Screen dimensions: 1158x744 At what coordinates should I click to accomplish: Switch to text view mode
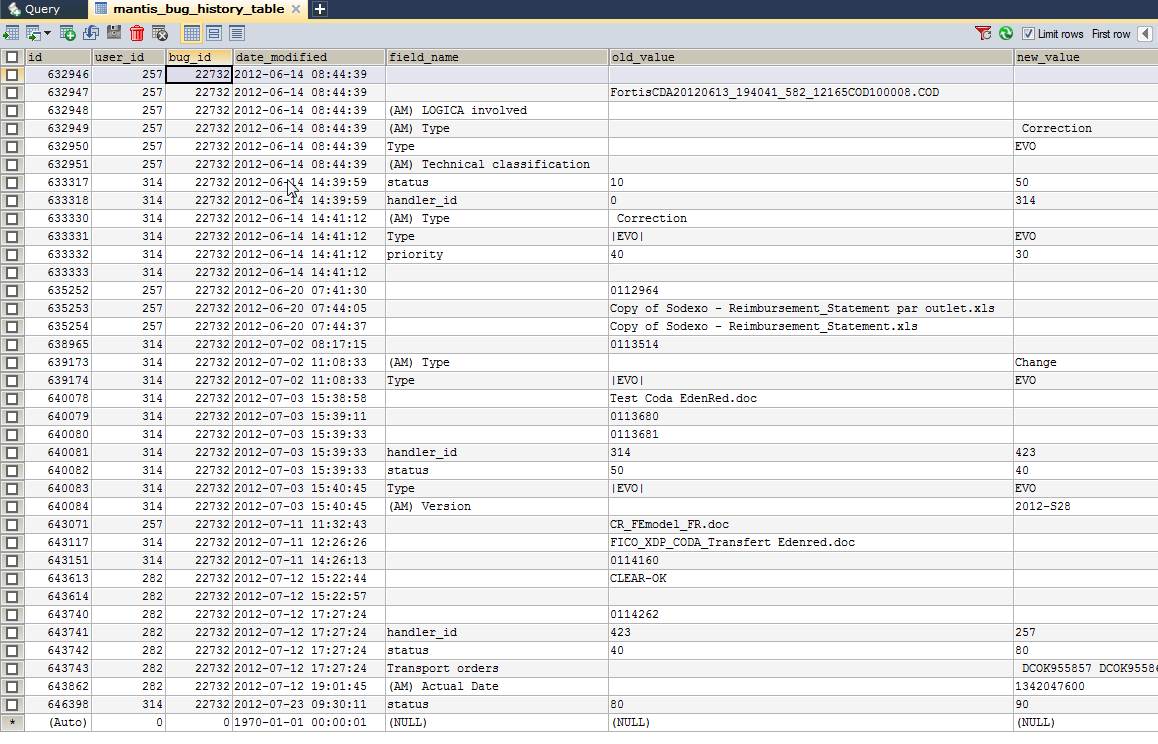237,33
